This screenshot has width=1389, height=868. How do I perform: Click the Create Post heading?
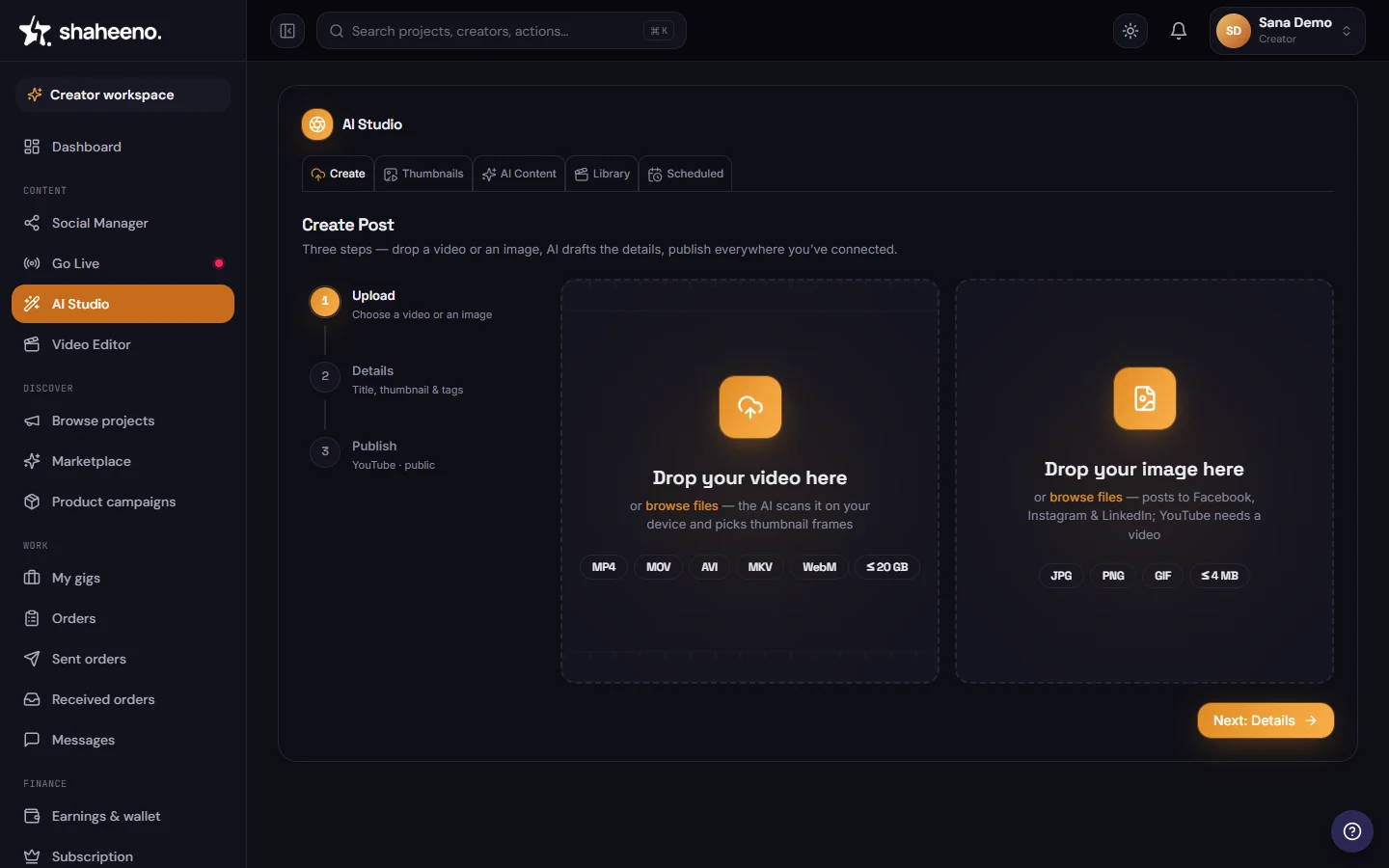[348, 225]
